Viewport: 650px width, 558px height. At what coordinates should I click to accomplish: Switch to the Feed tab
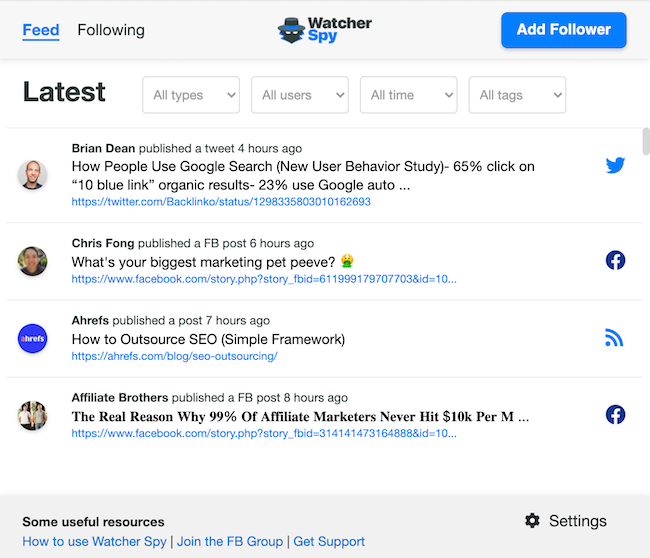click(x=41, y=30)
